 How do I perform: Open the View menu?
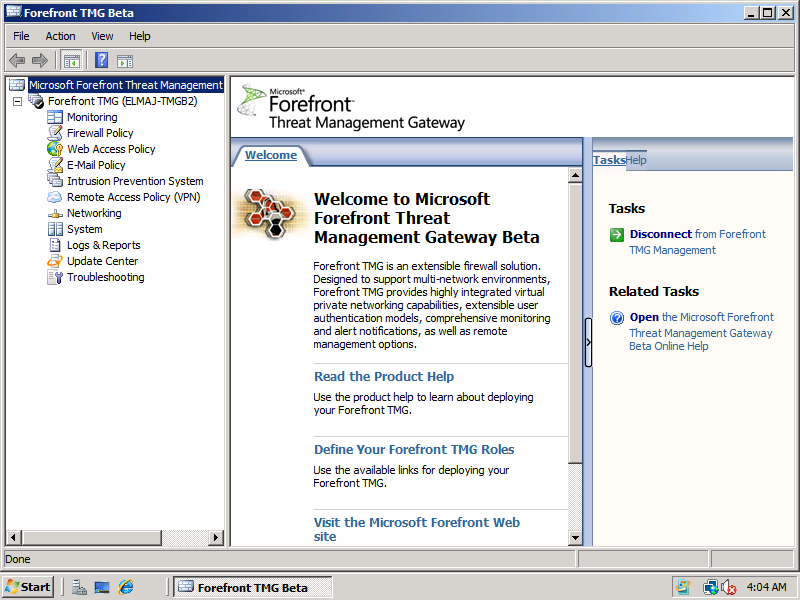pyautogui.click(x=102, y=36)
